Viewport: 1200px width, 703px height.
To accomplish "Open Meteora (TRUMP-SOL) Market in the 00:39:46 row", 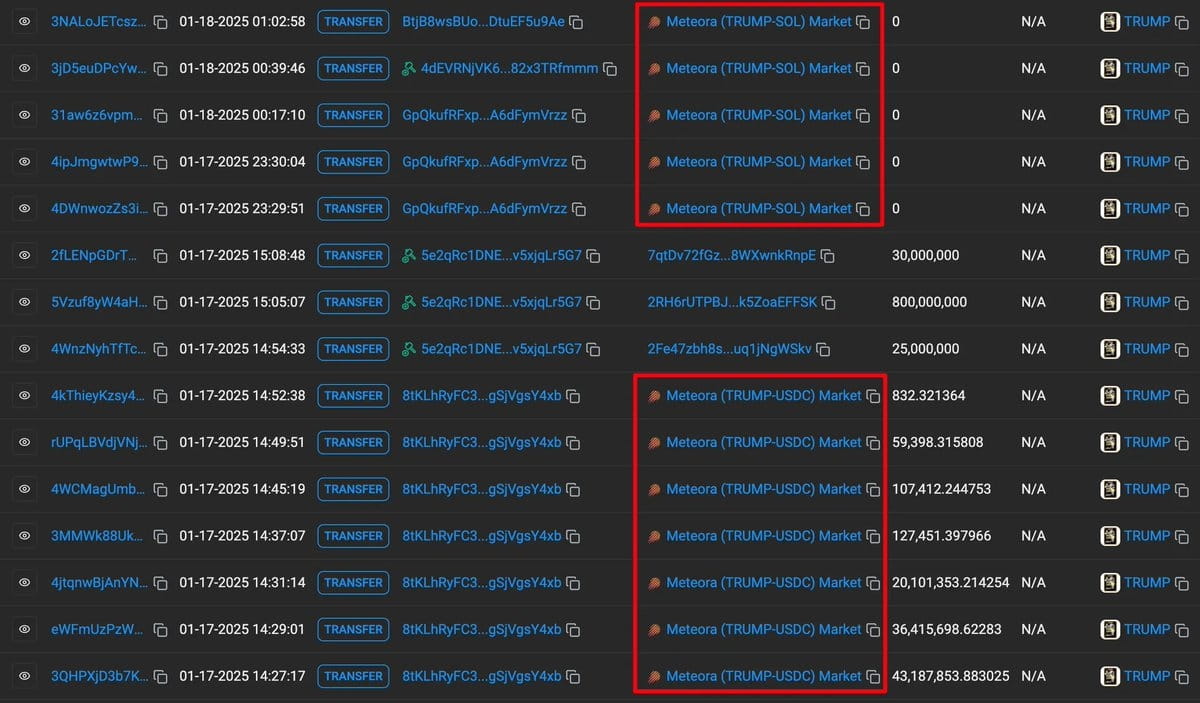I will (759, 68).
